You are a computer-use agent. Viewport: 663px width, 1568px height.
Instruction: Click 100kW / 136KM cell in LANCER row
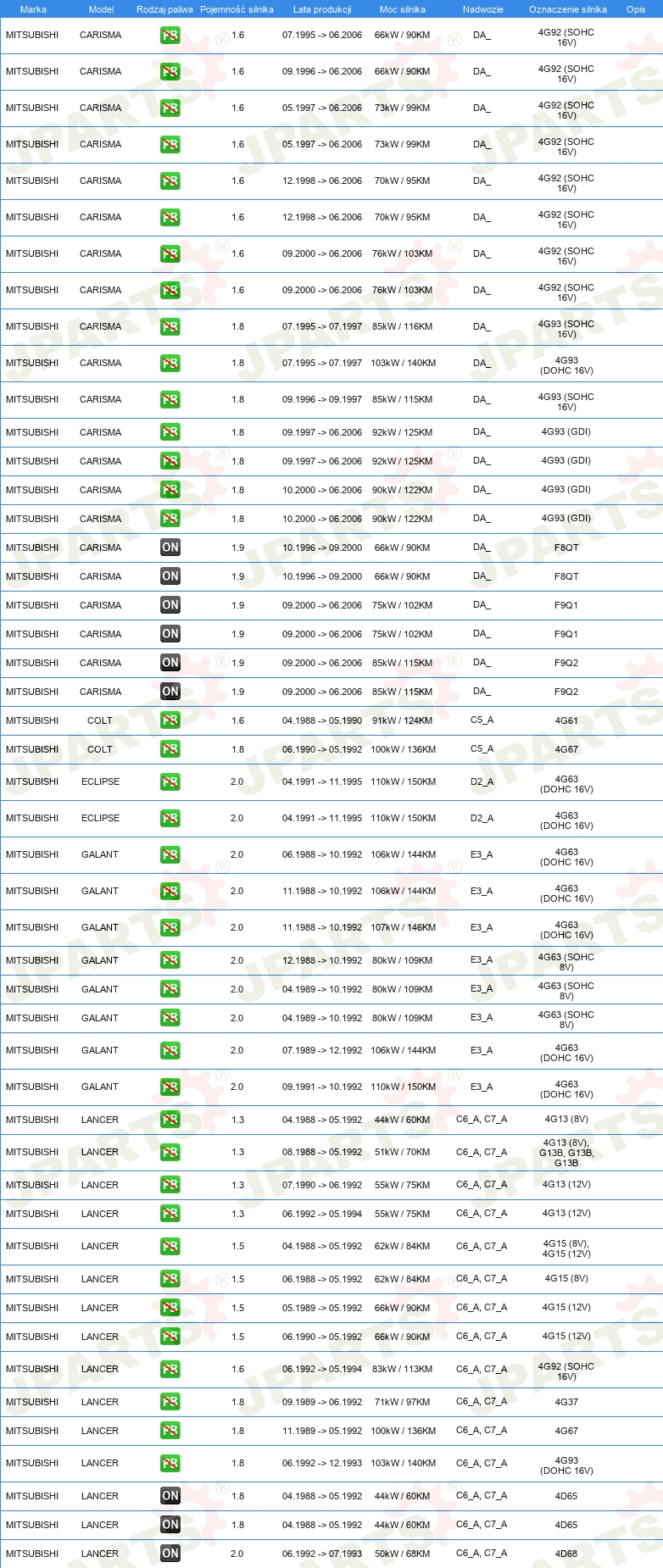pos(403,1431)
